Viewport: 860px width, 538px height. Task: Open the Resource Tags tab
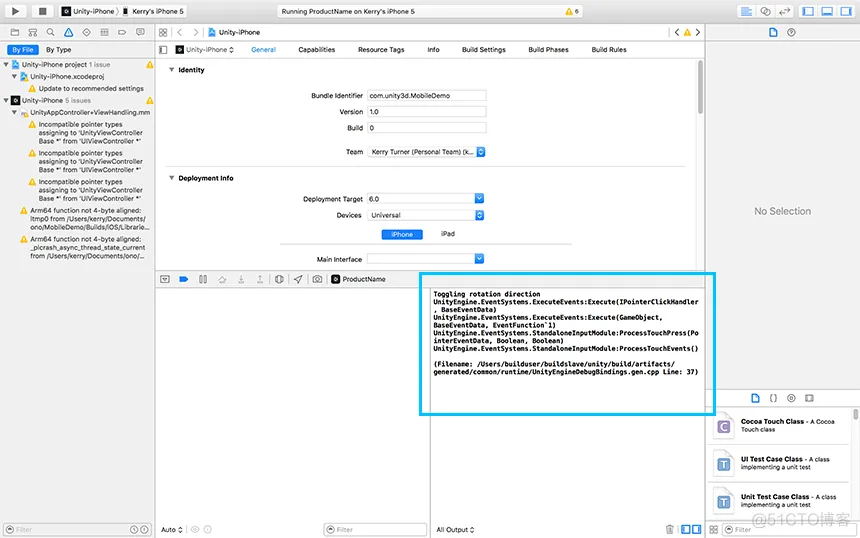(x=381, y=49)
